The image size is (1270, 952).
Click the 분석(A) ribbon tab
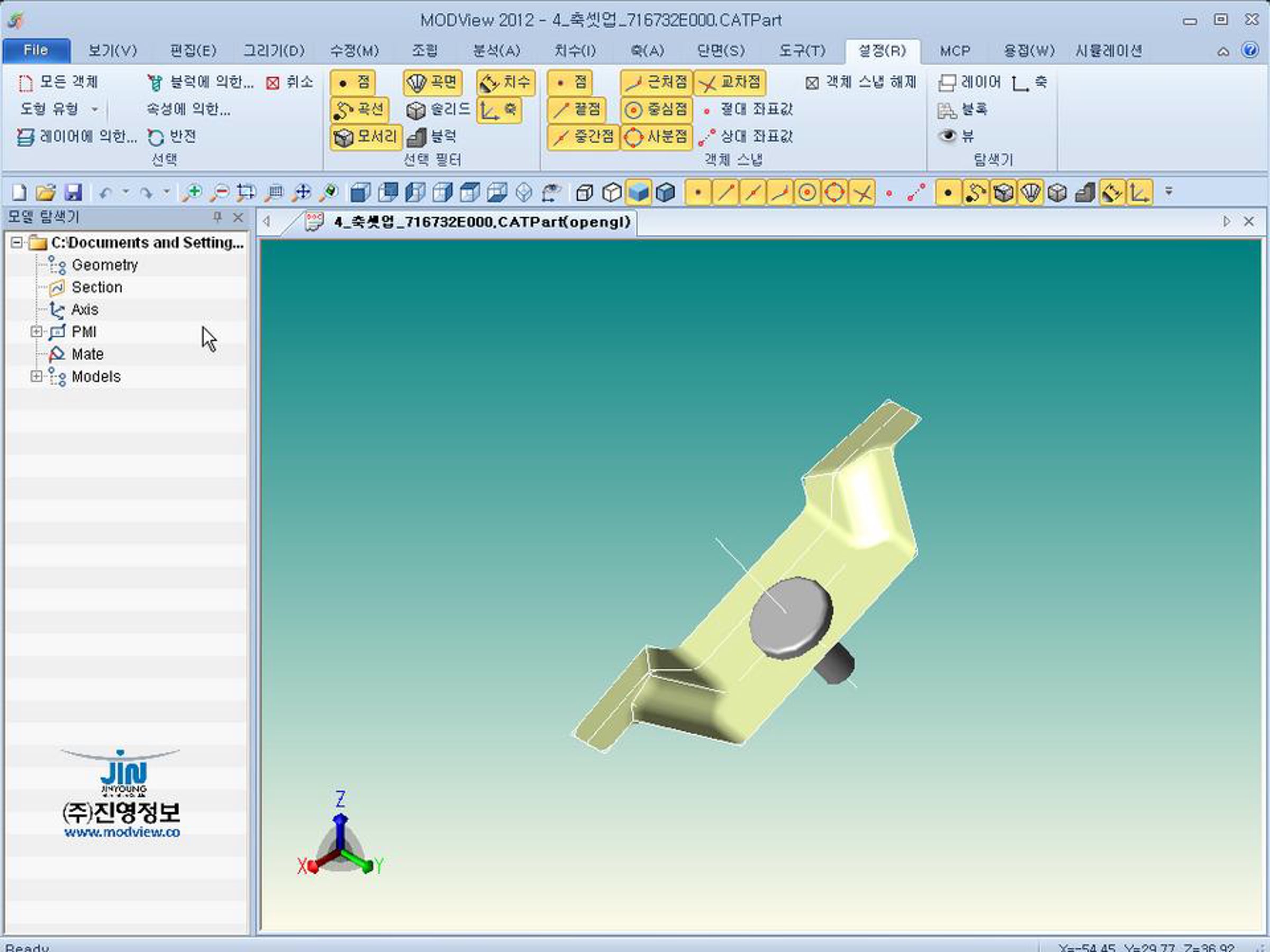(496, 51)
